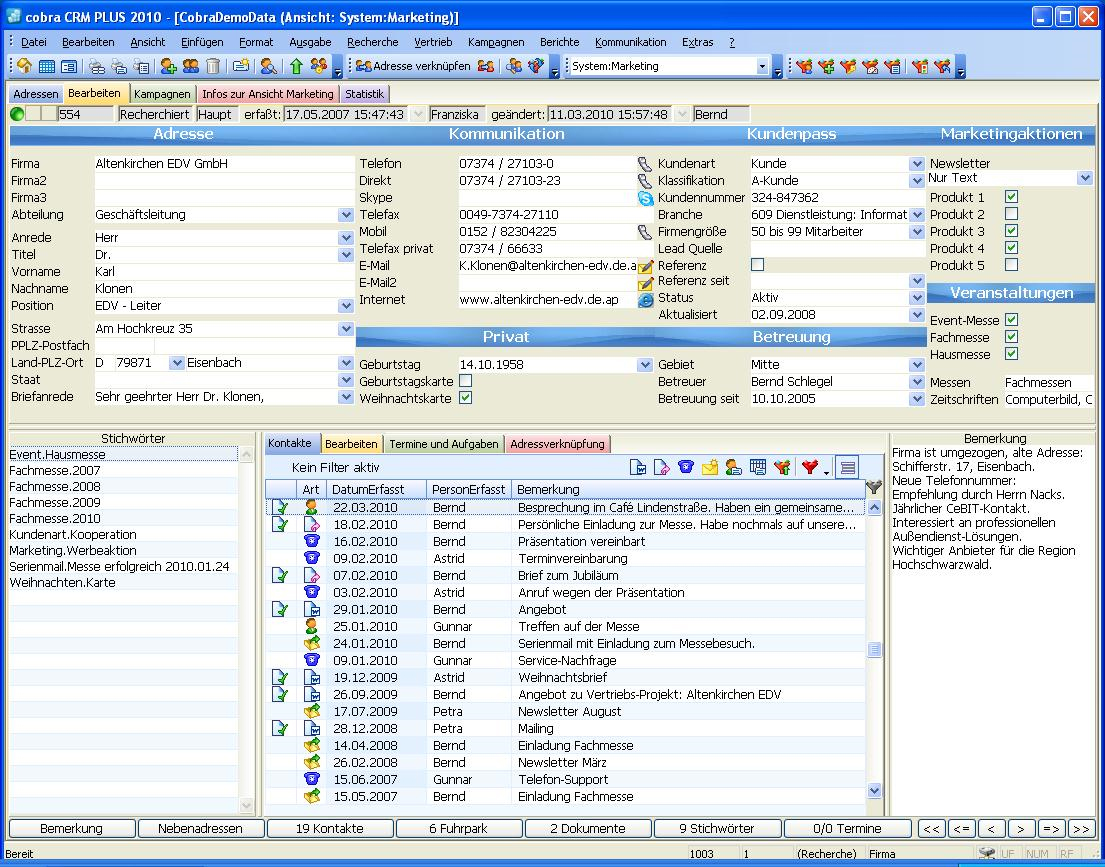The width and height of the screenshot is (1105, 867).
Task: Expand the Firmengröße dropdown
Action: 917,232
